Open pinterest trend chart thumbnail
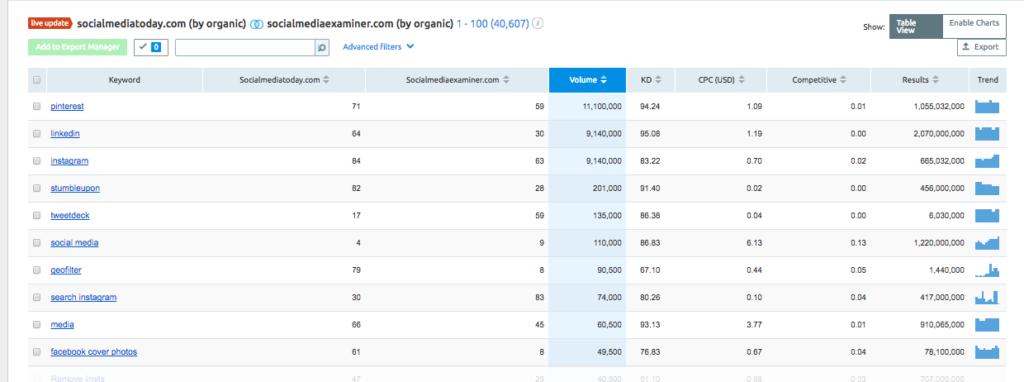 (x=987, y=106)
